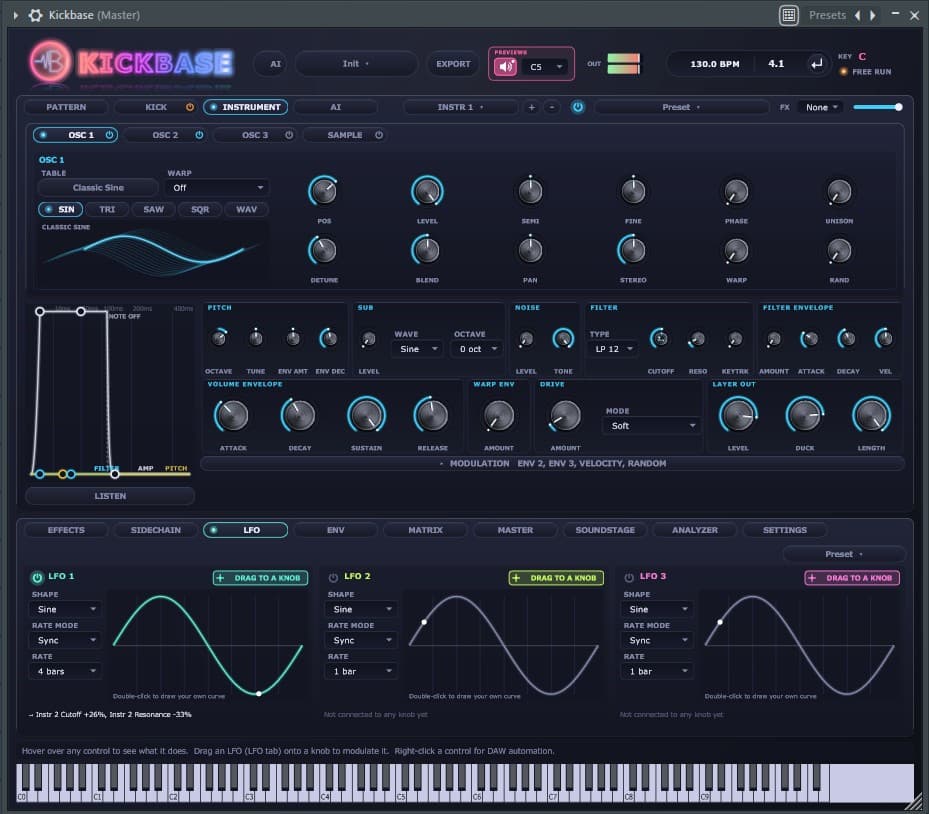
Task: Click the plugin settings gear icon
Action: [36, 15]
